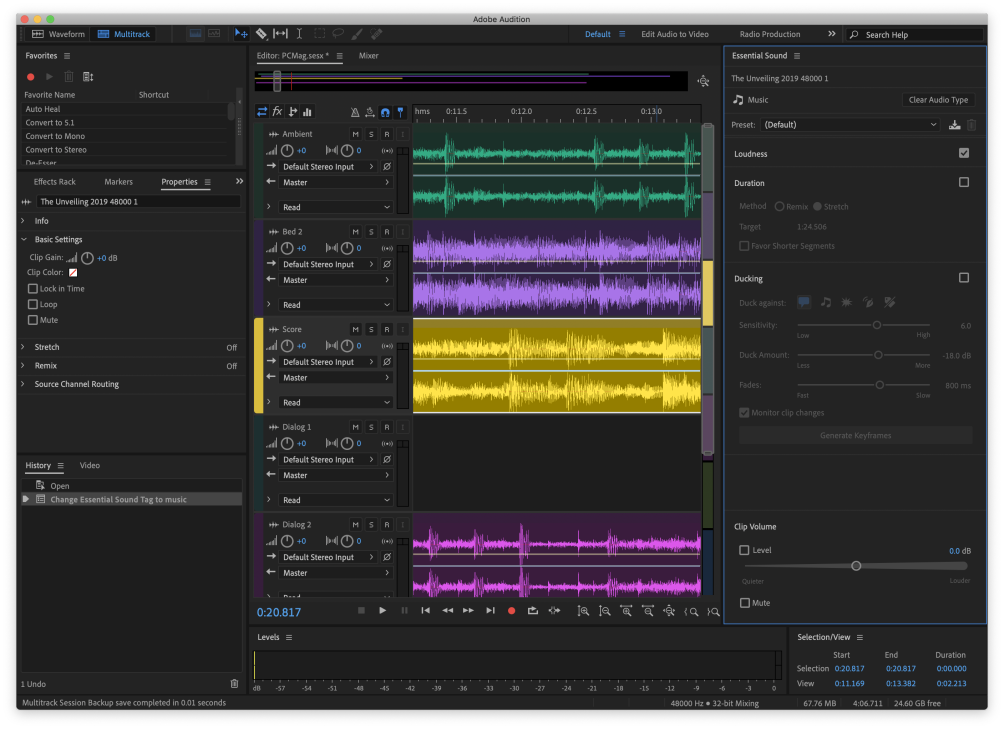
Task: Open the Markers tab
Action: (118, 182)
